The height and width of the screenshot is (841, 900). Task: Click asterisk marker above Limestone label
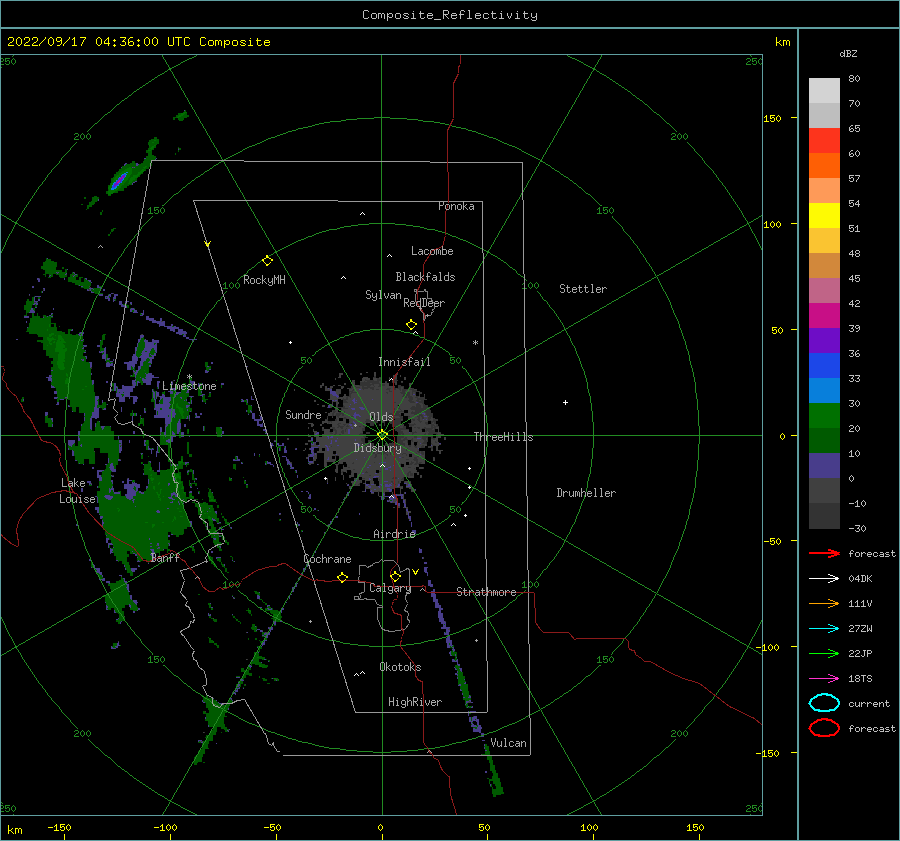(189, 377)
